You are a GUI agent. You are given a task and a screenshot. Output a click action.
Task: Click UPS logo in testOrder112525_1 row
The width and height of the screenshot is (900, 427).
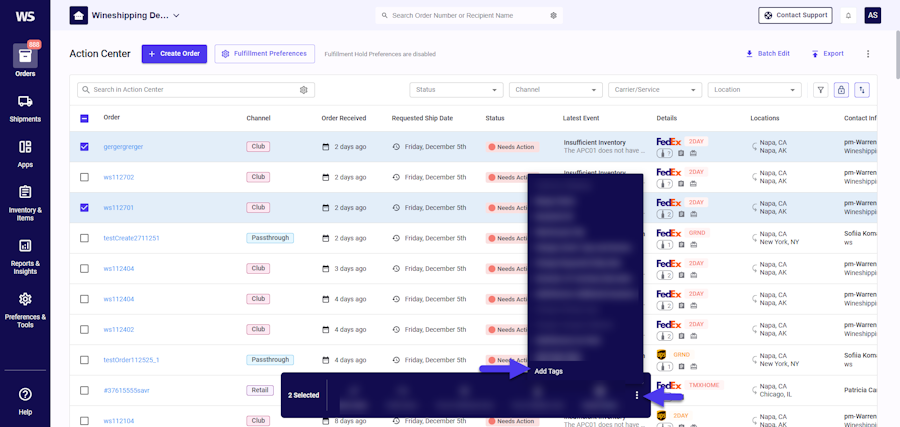(x=662, y=355)
